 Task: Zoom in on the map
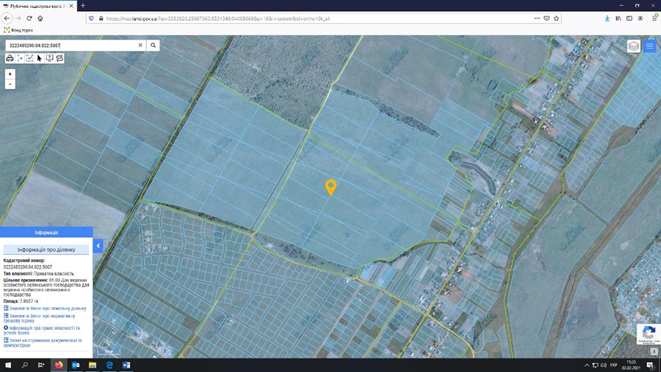[x=10, y=74]
